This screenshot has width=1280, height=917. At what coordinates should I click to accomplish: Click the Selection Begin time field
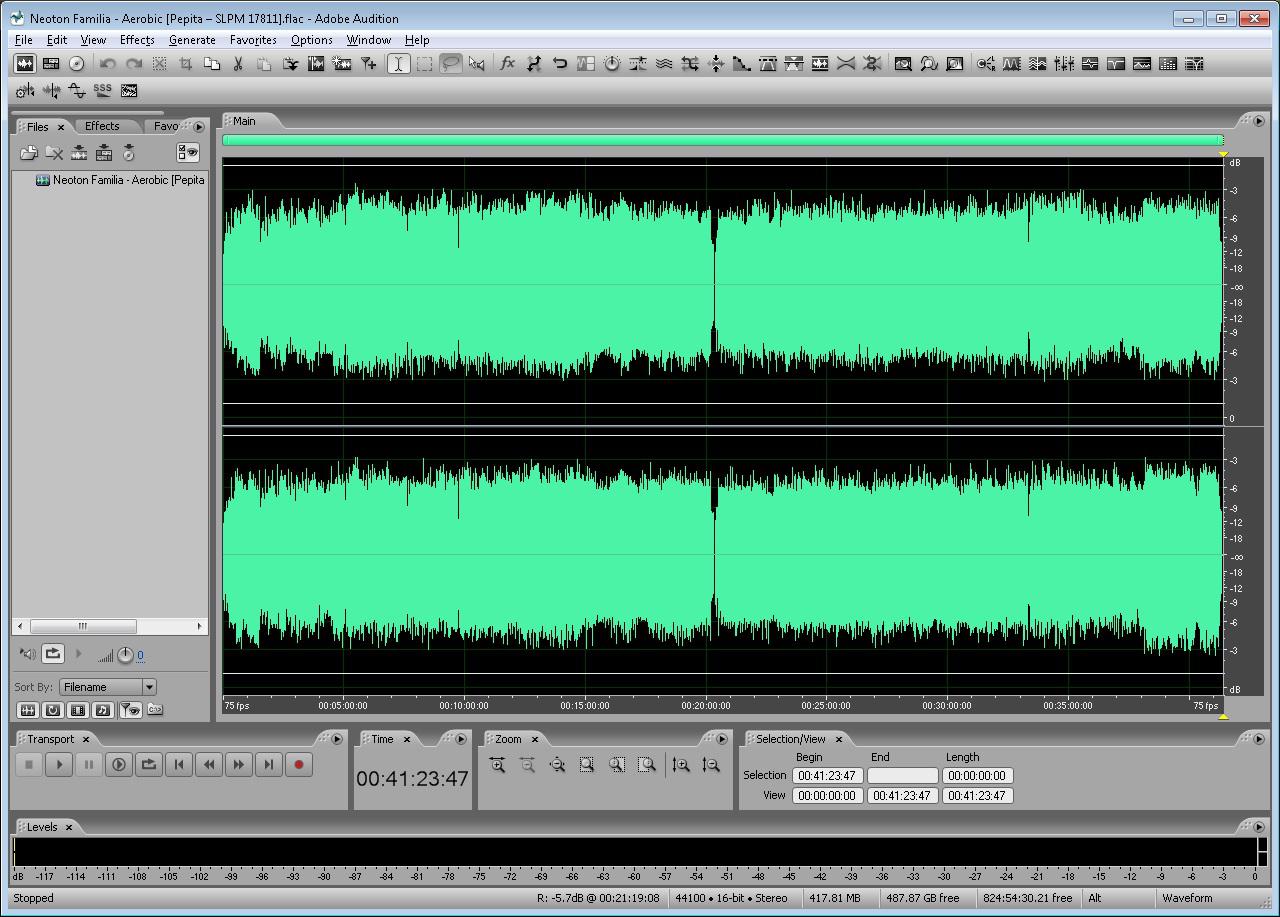point(827,776)
